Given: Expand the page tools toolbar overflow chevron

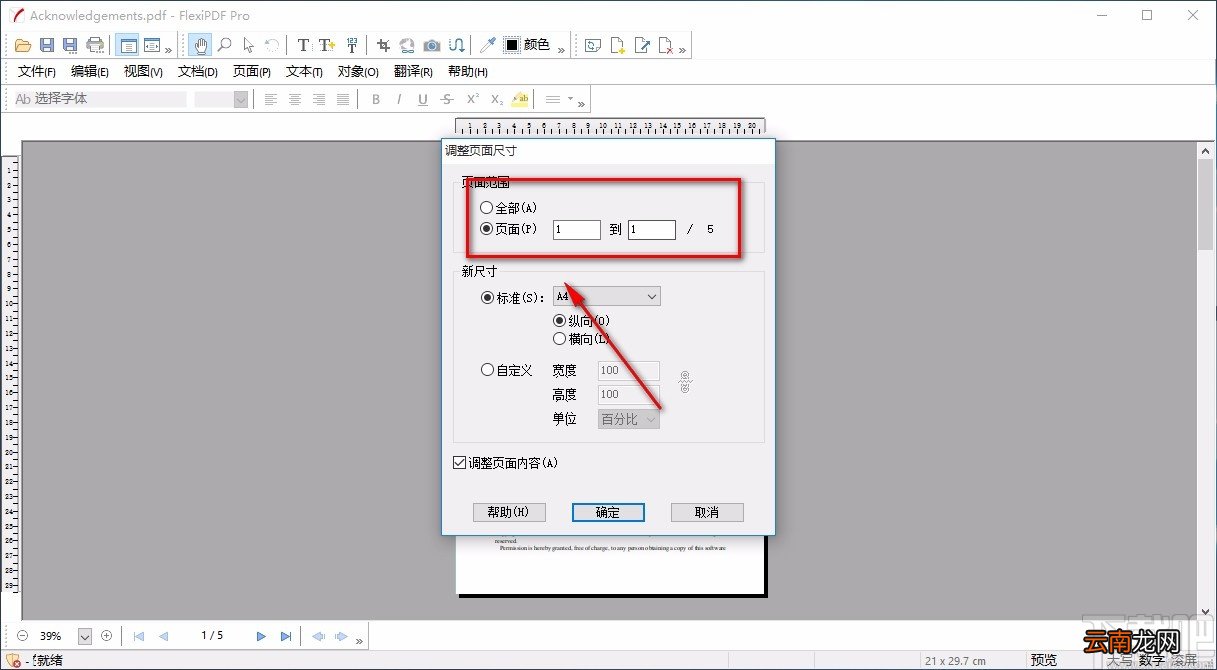Looking at the screenshot, I should click(682, 49).
